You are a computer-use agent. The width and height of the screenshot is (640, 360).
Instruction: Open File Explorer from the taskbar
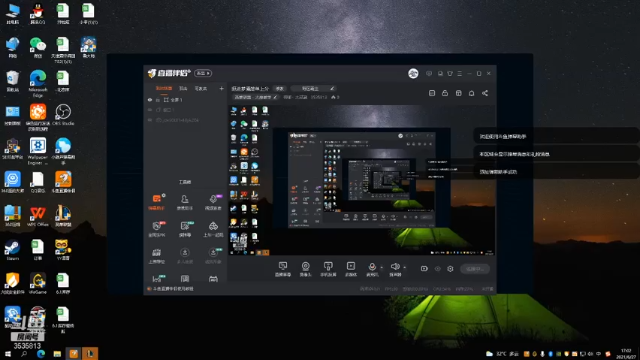[57, 354]
